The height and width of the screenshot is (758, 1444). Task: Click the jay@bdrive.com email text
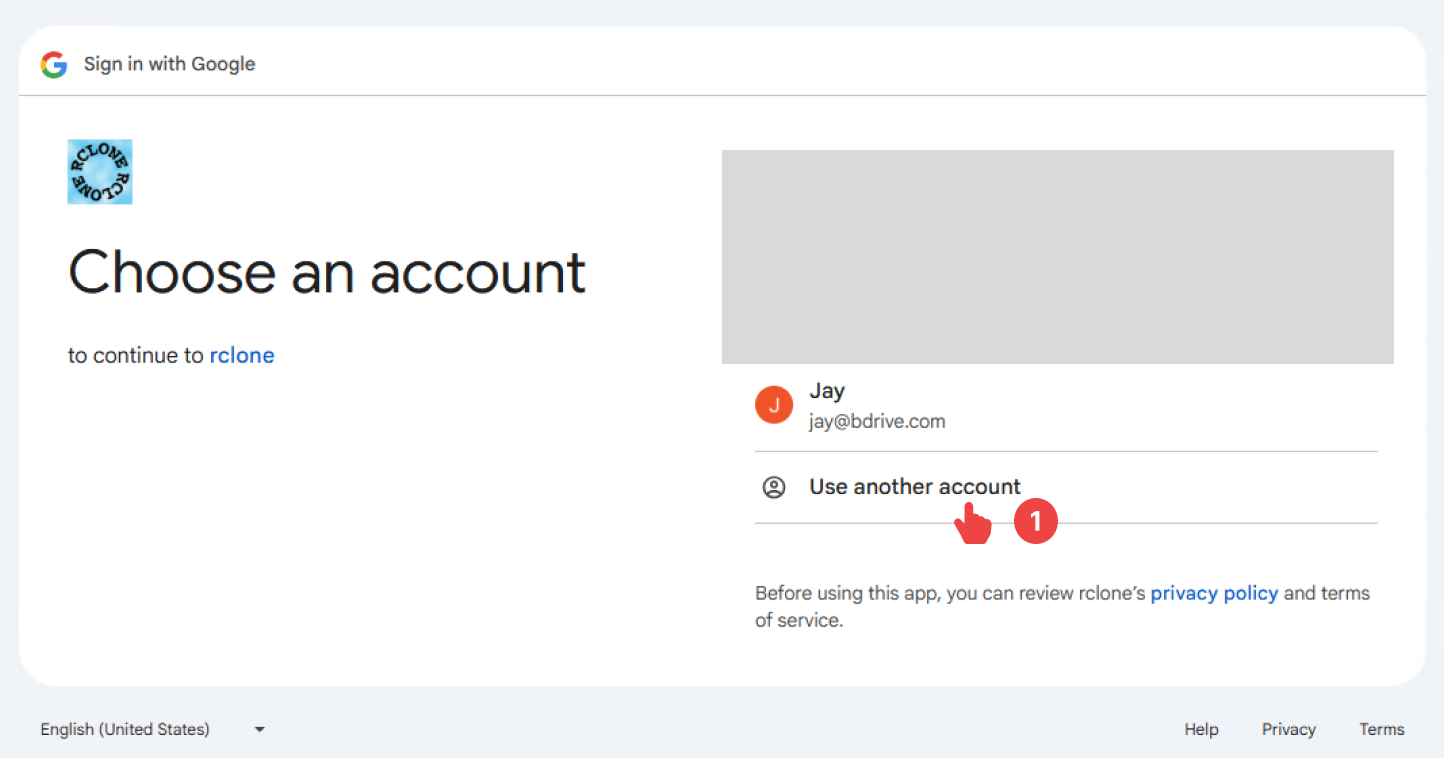tap(877, 421)
